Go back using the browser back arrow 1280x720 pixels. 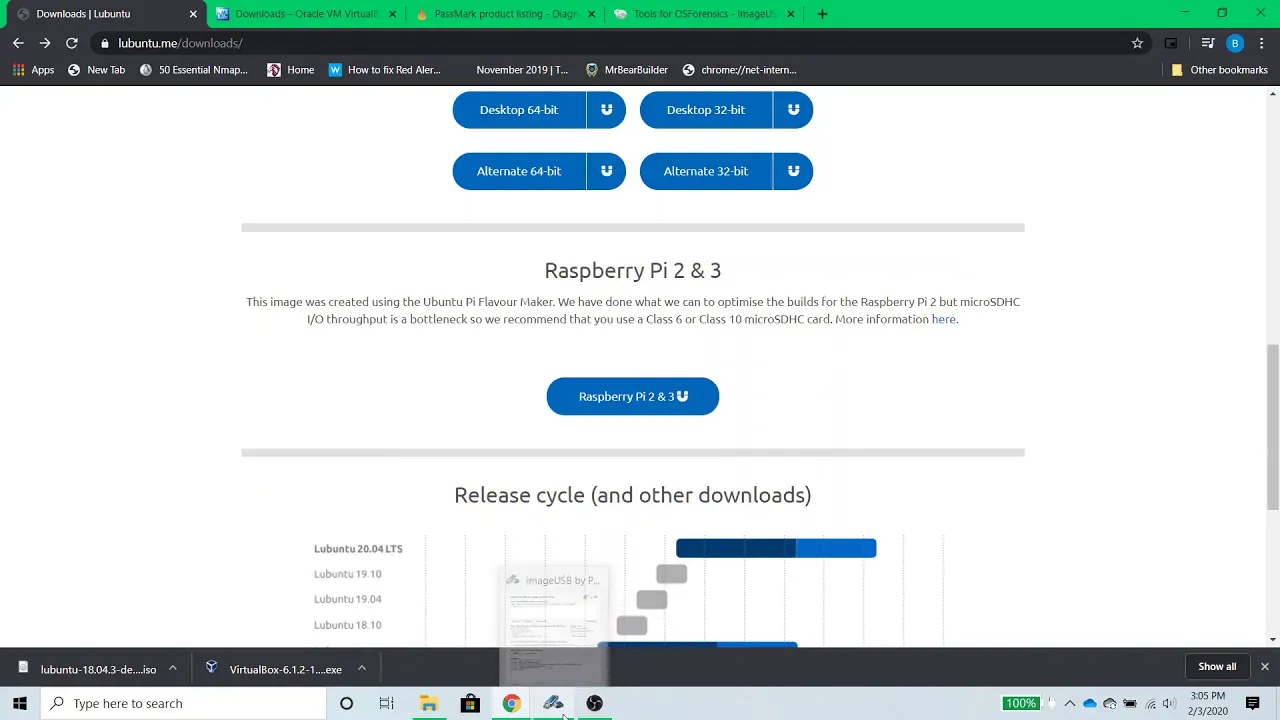click(18, 43)
